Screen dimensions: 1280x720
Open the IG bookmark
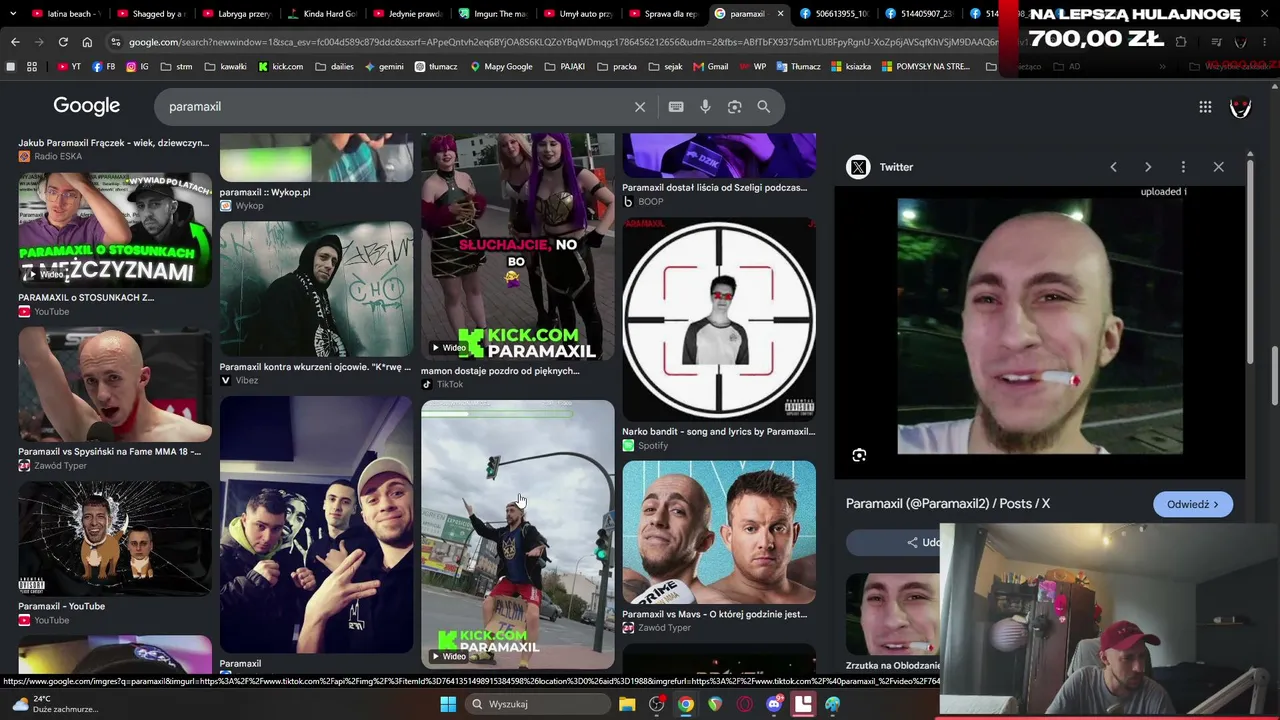point(137,67)
